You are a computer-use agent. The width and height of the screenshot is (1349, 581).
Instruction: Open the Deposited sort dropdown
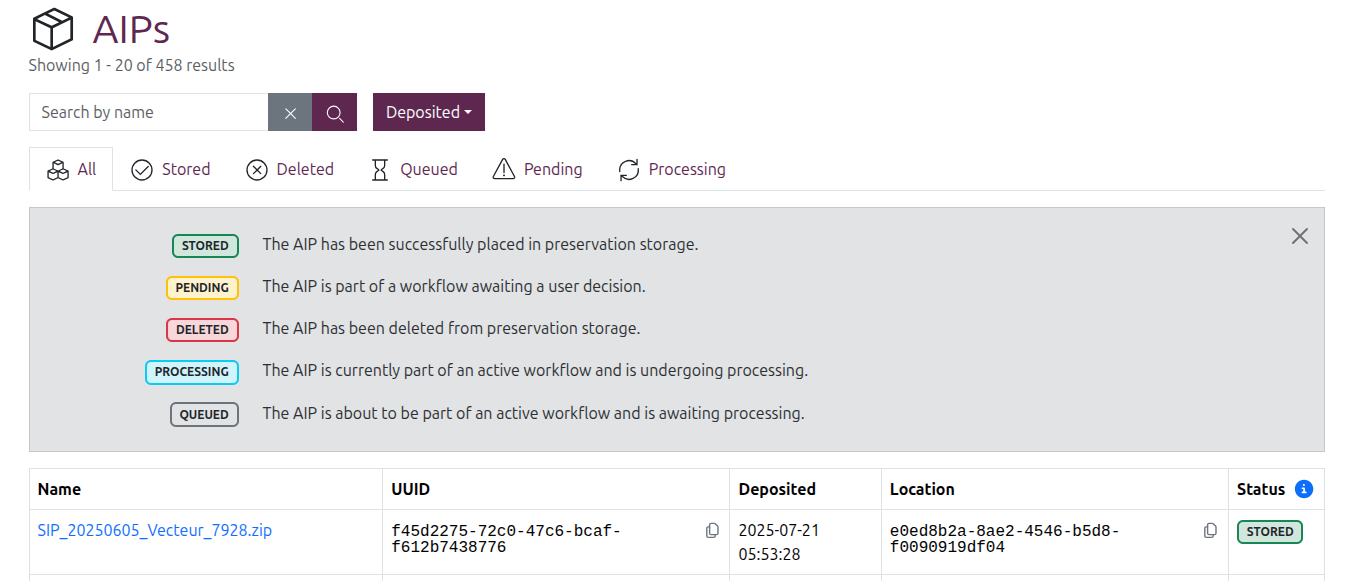429,112
